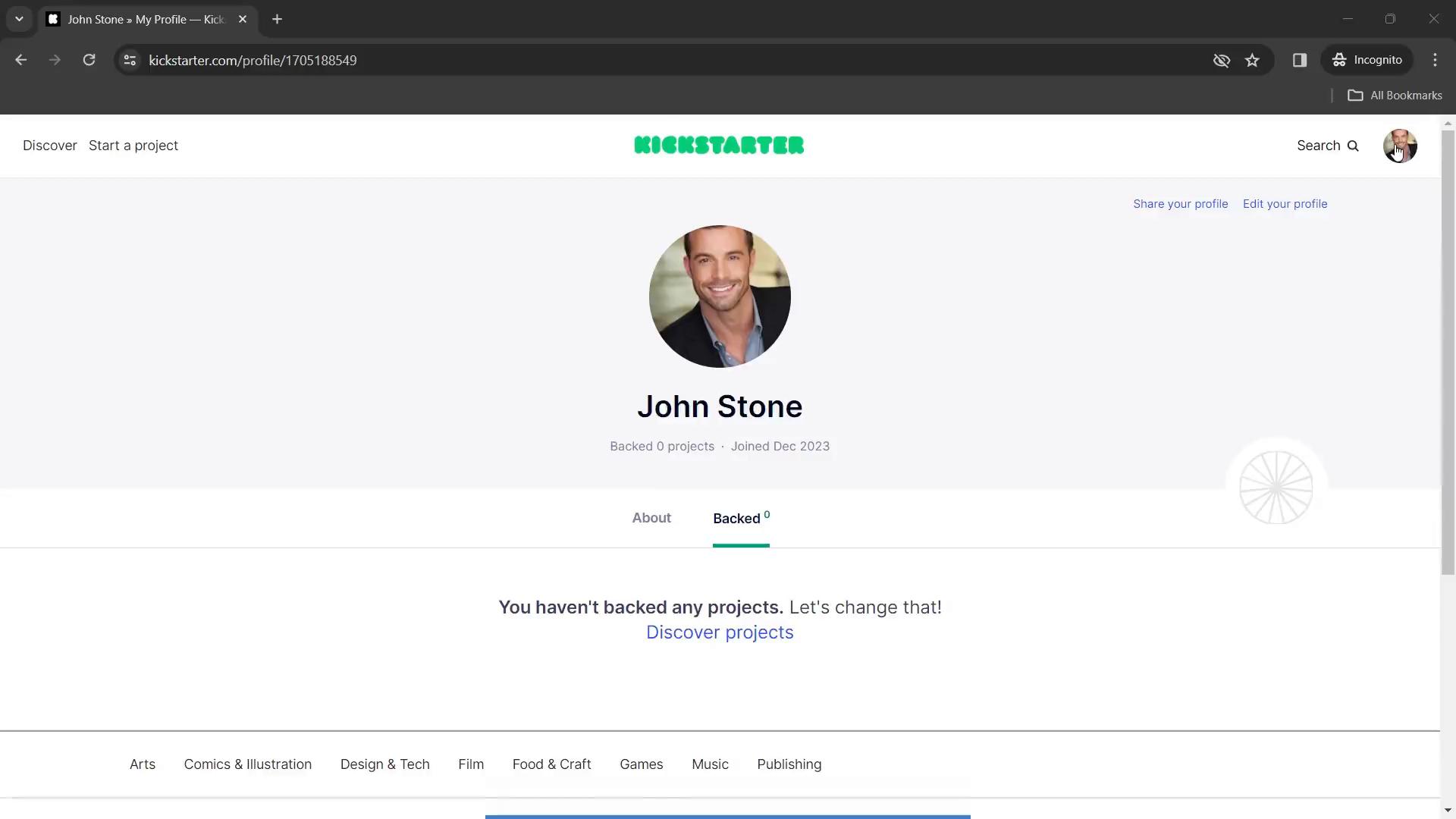This screenshot has height=819, width=1456.
Task: Select the Backed tab on profile
Action: click(x=741, y=518)
